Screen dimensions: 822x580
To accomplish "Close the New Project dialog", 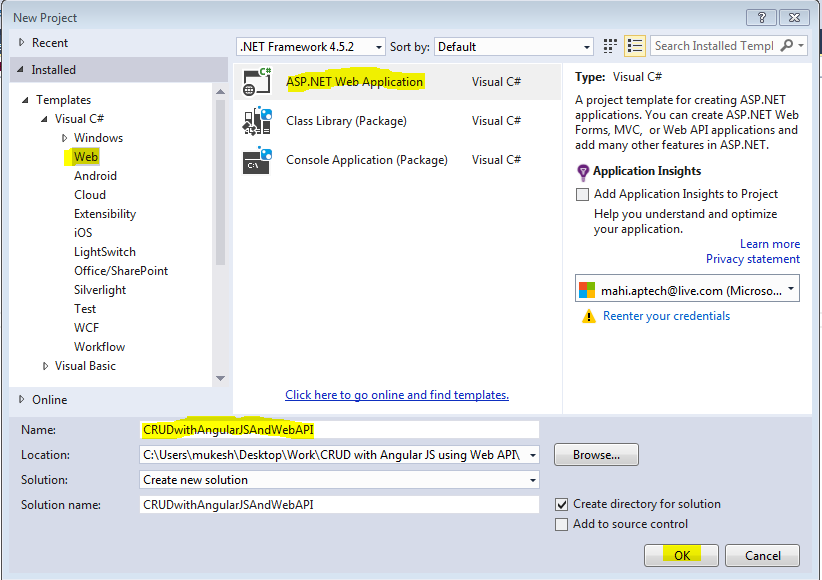I will [x=794, y=17].
